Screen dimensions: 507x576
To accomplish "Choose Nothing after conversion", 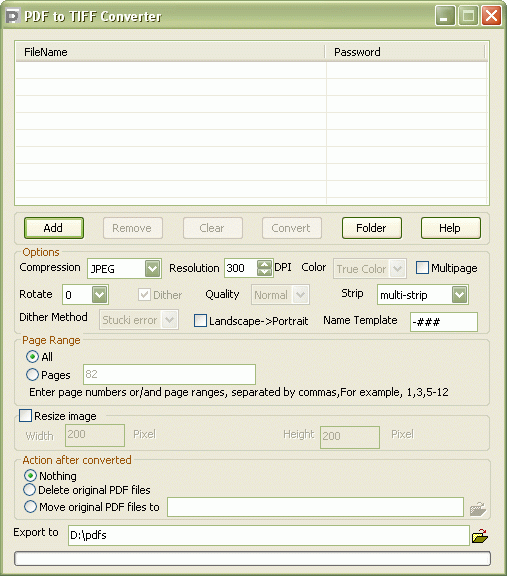I will (30, 475).
